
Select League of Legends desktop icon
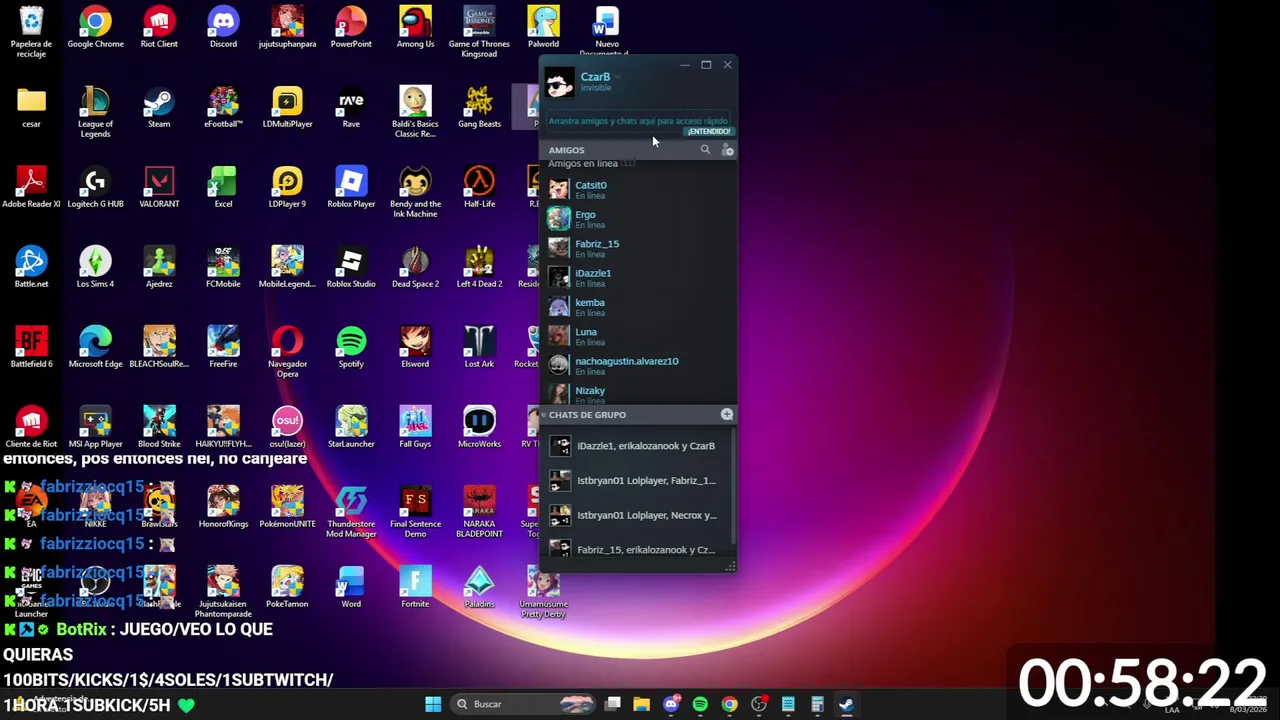95,113
